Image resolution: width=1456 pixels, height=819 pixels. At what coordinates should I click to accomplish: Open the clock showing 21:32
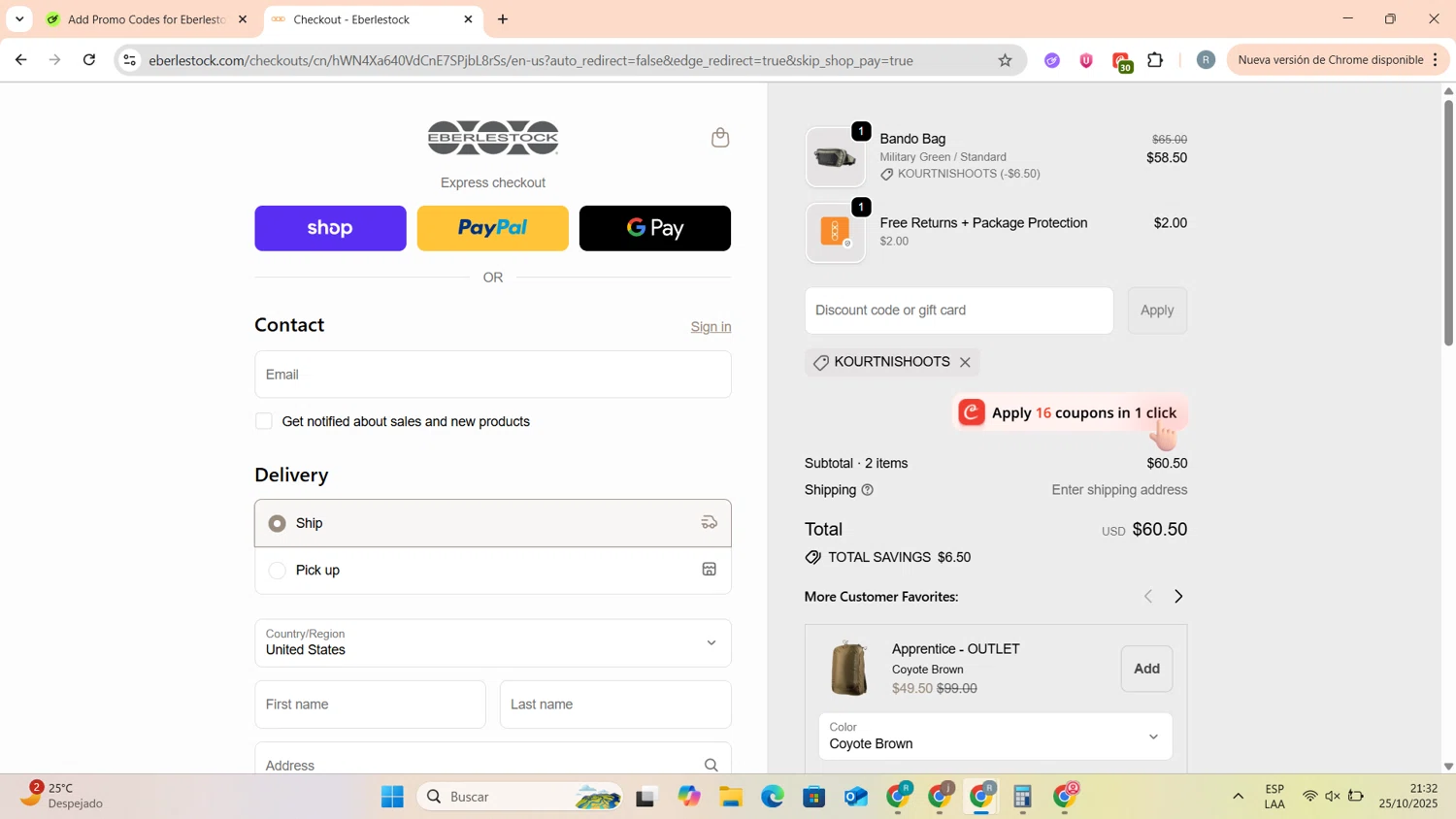click(x=1408, y=796)
